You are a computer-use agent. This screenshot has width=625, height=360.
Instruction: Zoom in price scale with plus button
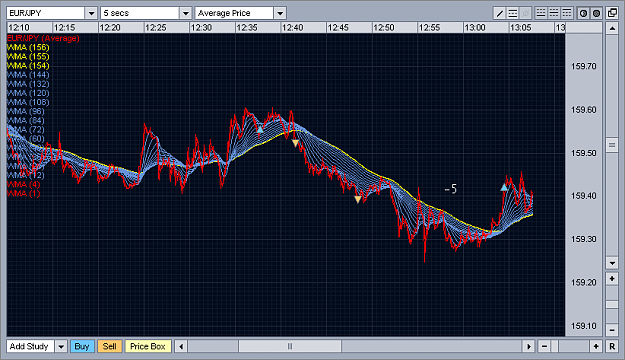(x=612, y=278)
